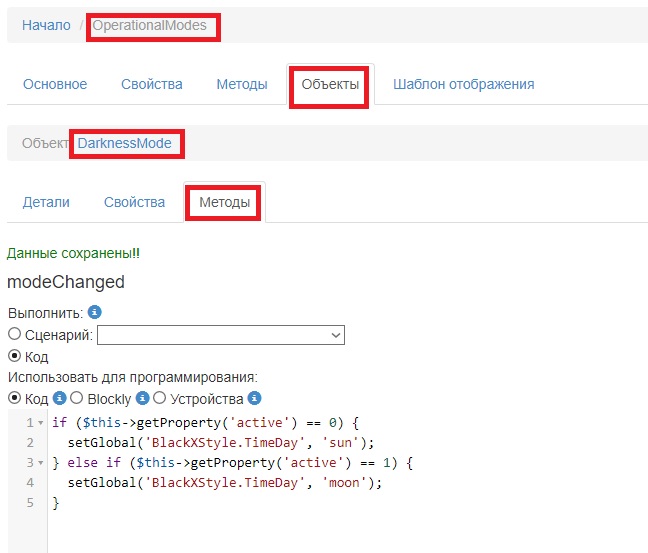Open the class Методы tab in top row
The image size is (648, 553).
(241, 84)
